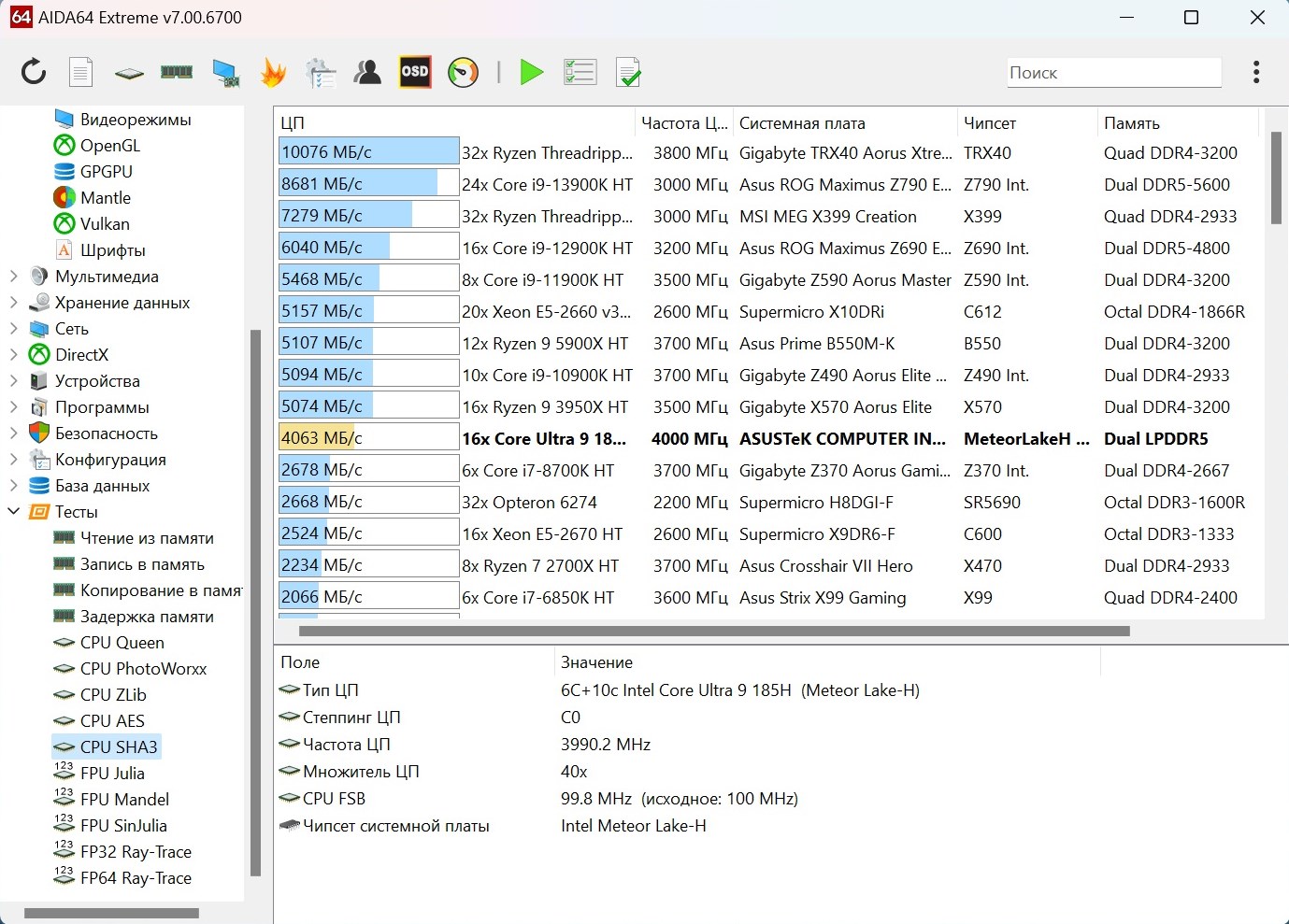Click the Refresh toolbar icon
This screenshot has height=924, width=1289.
click(34, 72)
